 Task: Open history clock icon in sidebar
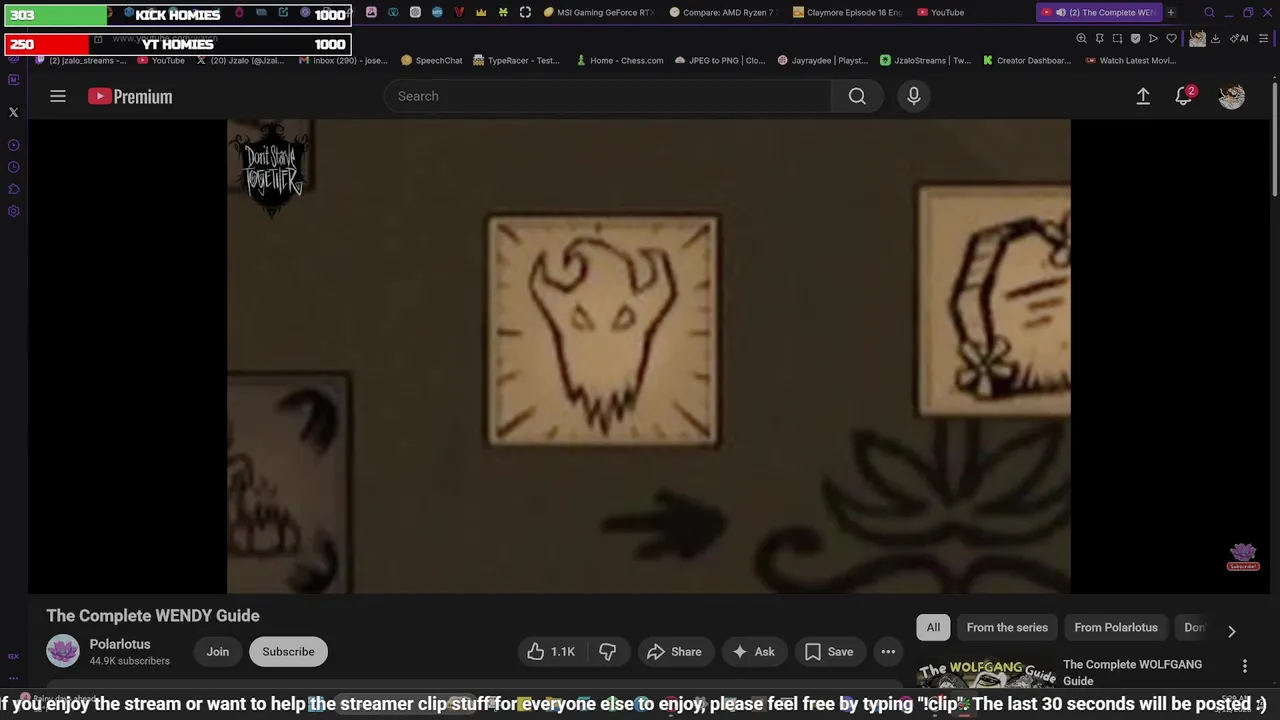[x=14, y=167]
